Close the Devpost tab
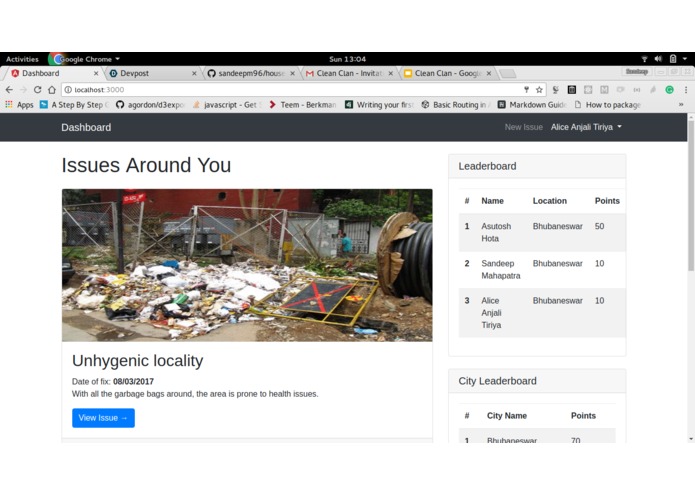 (x=194, y=74)
